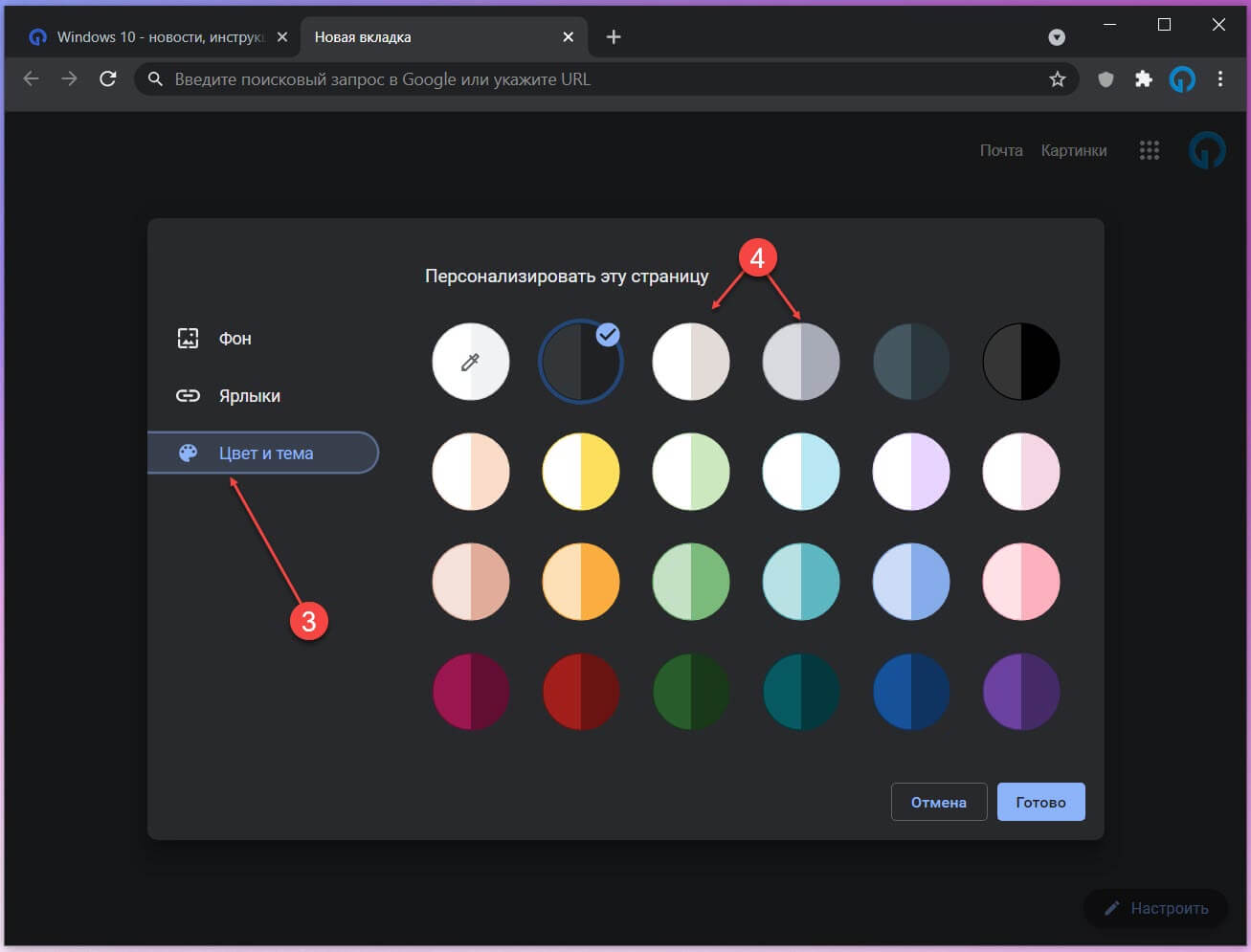This screenshot has height=952, width=1251.
Task: Click the bookmark star icon in address bar
Action: pyautogui.click(x=1057, y=79)
